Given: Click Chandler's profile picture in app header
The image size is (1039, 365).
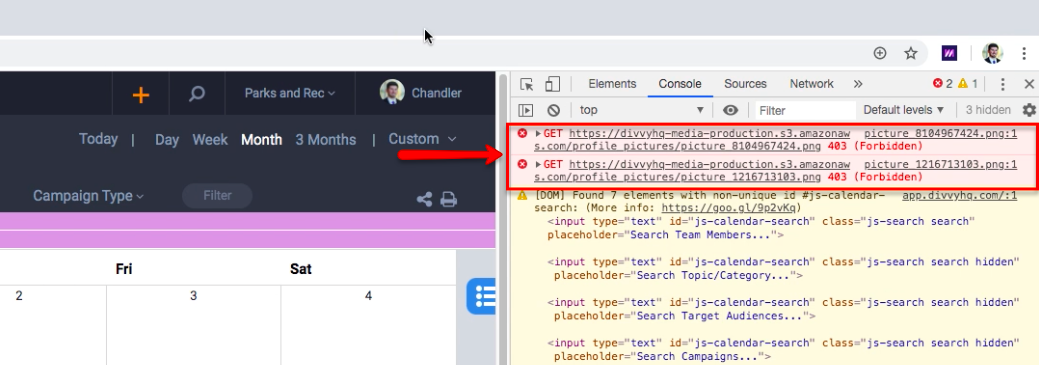Looking at the screenshot, I should pos(392,92).
